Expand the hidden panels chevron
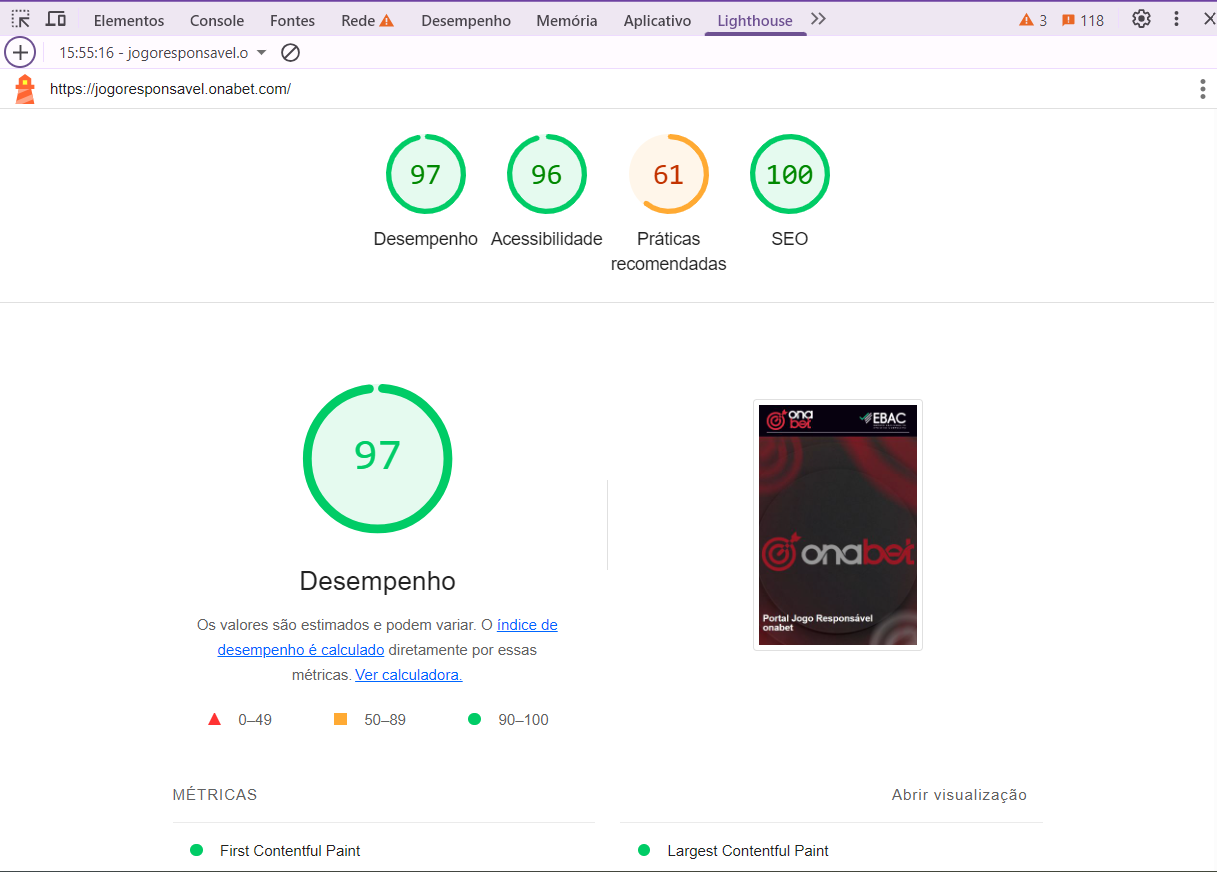This screenshot has width=1217, height=872. [x=817, y=18]
